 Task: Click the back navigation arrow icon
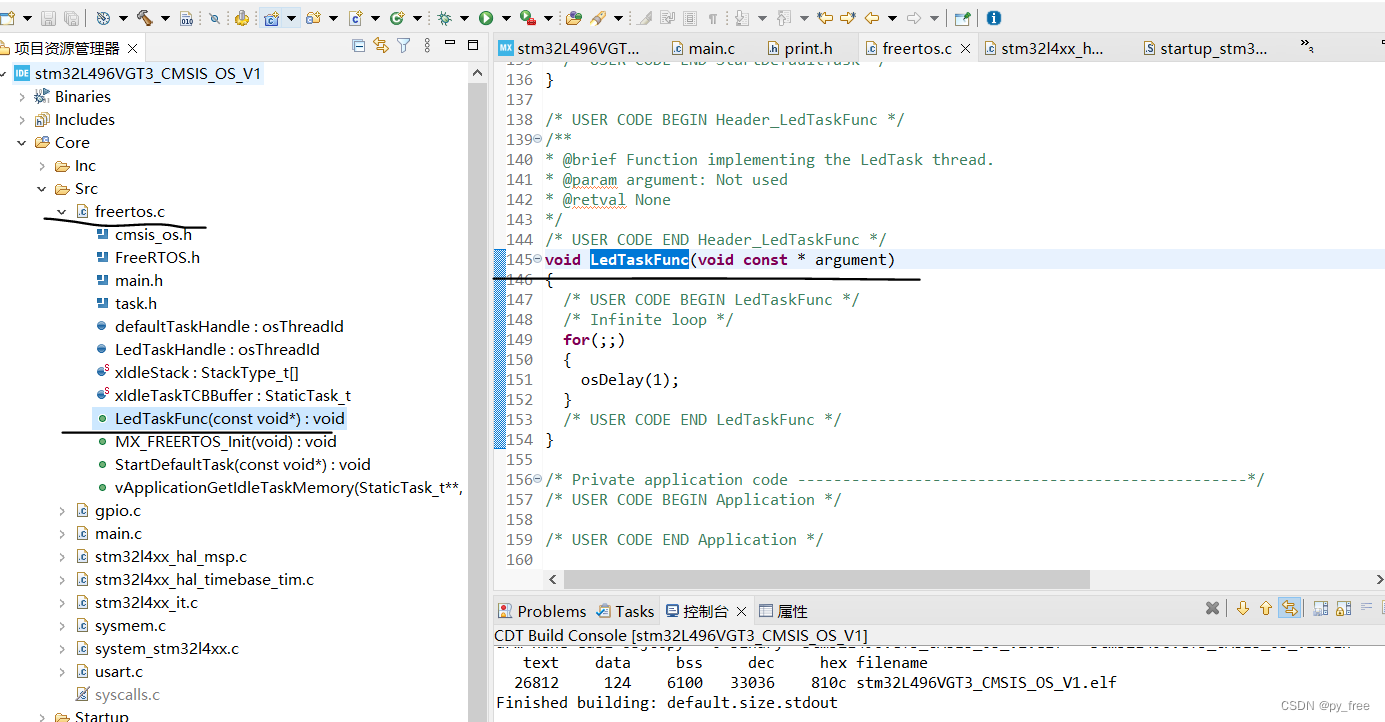pos(871,18)
